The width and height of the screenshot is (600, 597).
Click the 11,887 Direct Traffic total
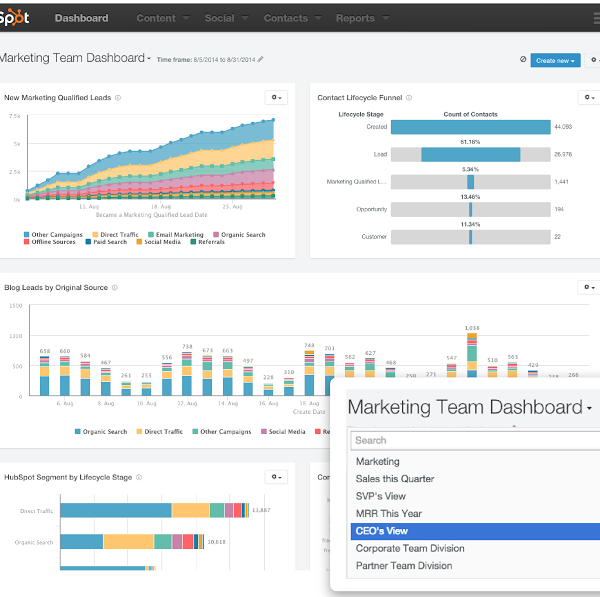[x=261, y=510]
